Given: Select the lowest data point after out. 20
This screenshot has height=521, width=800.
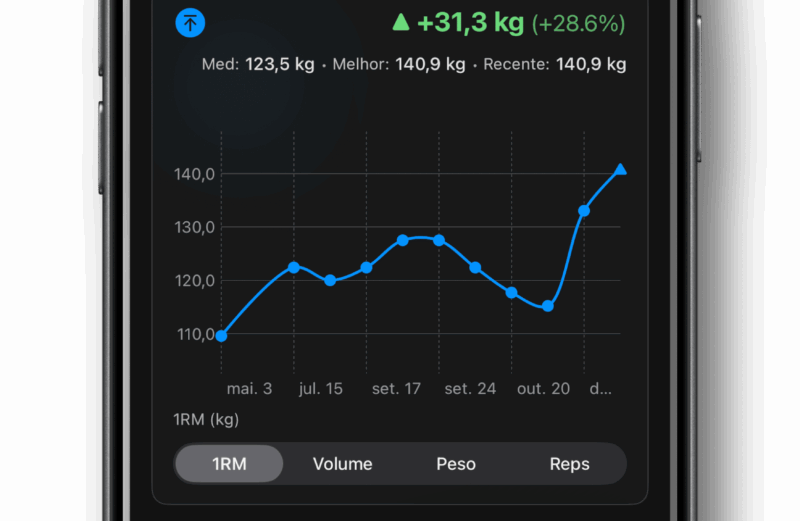Looking at the screenshot, I should click(548, 306).
